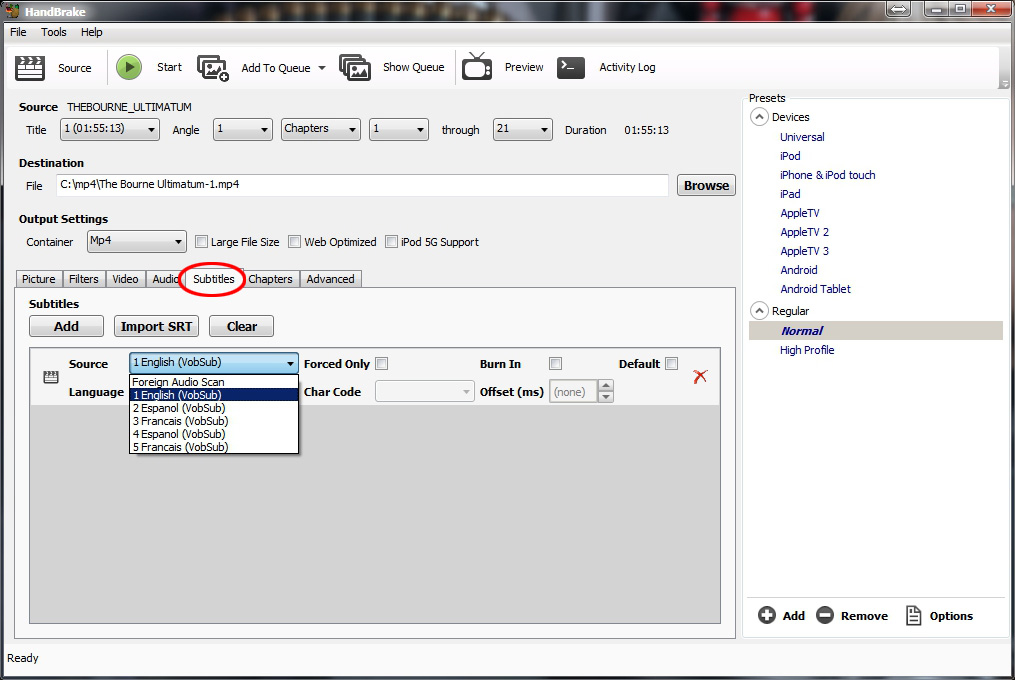
Task: Enable Burn In checkbox
Action: (x=555, y=363)
